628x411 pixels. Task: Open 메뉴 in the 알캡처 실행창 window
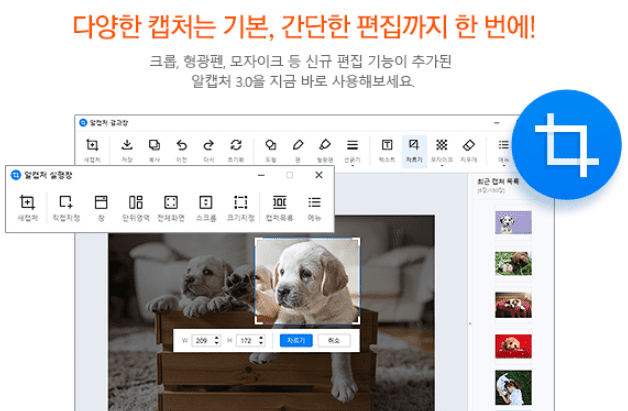314,207
